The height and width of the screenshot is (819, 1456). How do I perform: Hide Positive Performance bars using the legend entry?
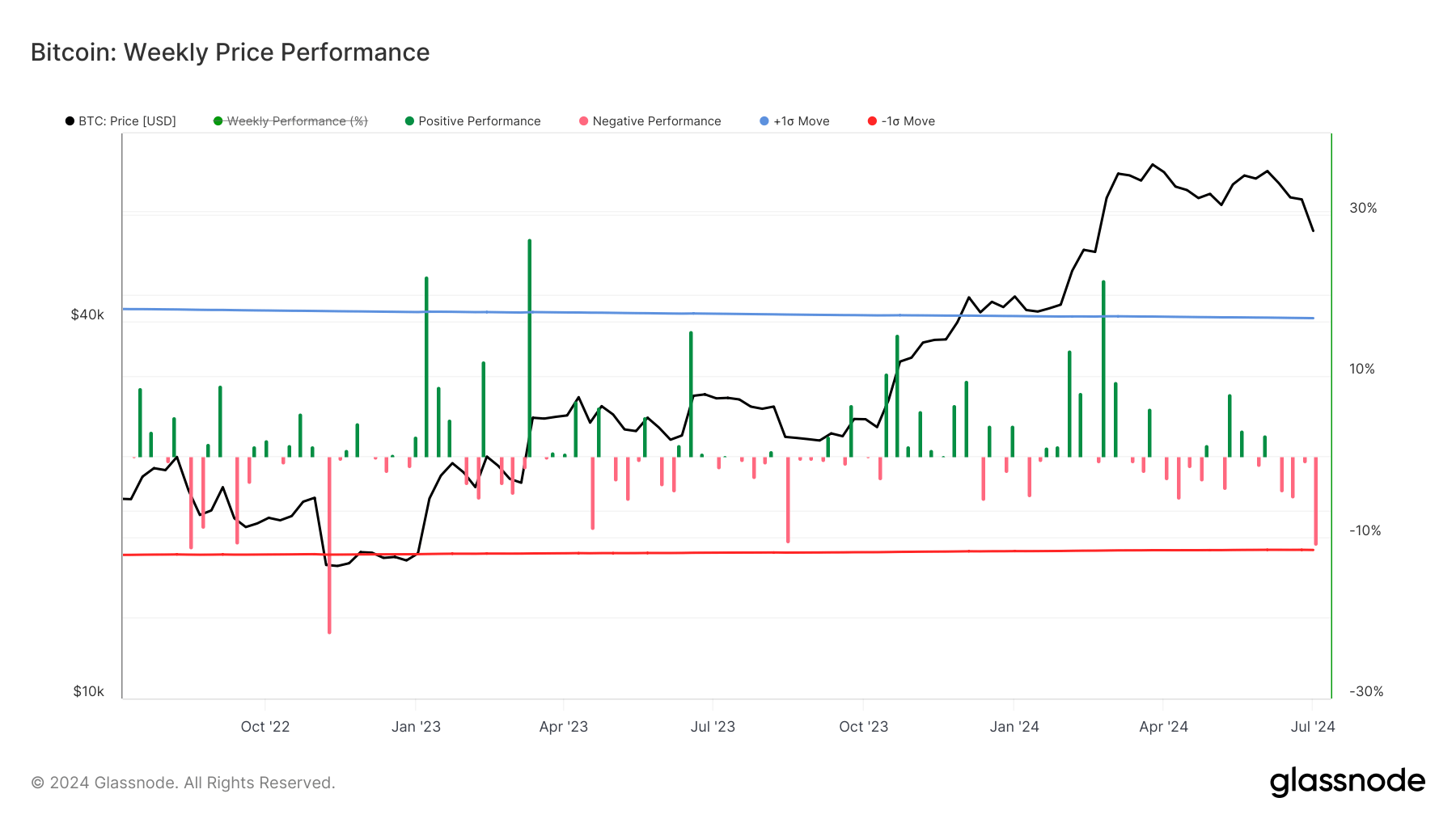pyautogui.click(x=479, y=121)
